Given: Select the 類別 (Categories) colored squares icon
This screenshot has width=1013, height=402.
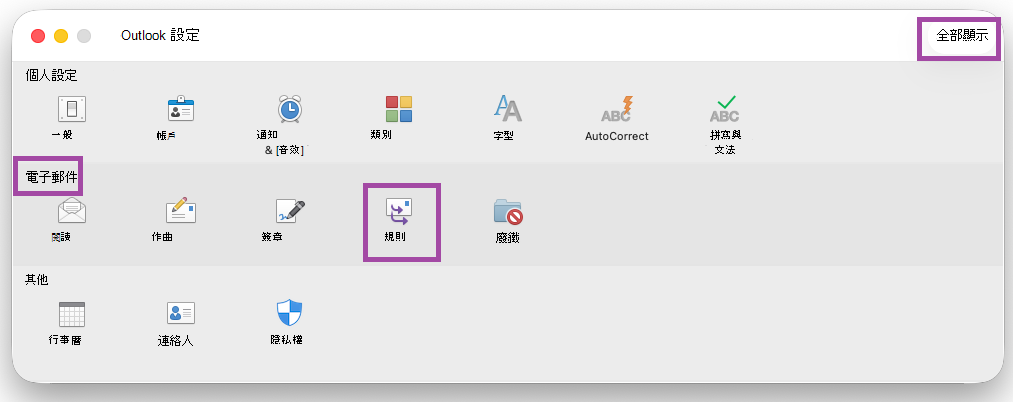Looking at the screenshot, I should click(x=399, y=109).
